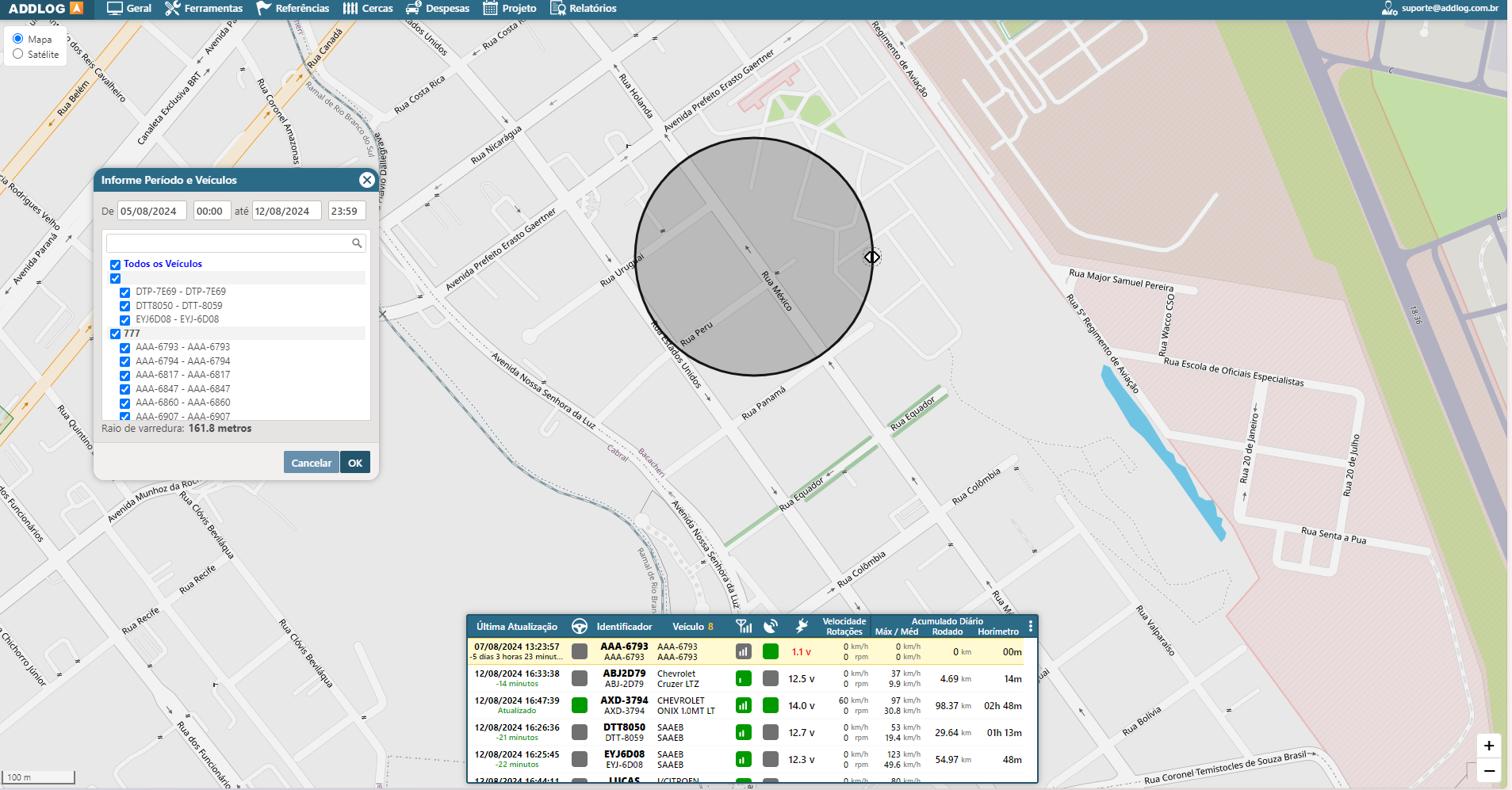The image size is (1512, 790).
Task: Click the start date field 05/08/2024
Action: click(151, 212)
